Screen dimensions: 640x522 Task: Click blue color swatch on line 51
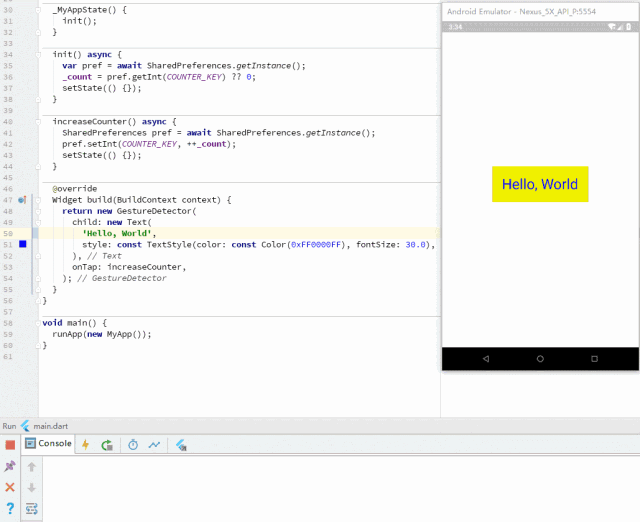(x=22, y=244)
